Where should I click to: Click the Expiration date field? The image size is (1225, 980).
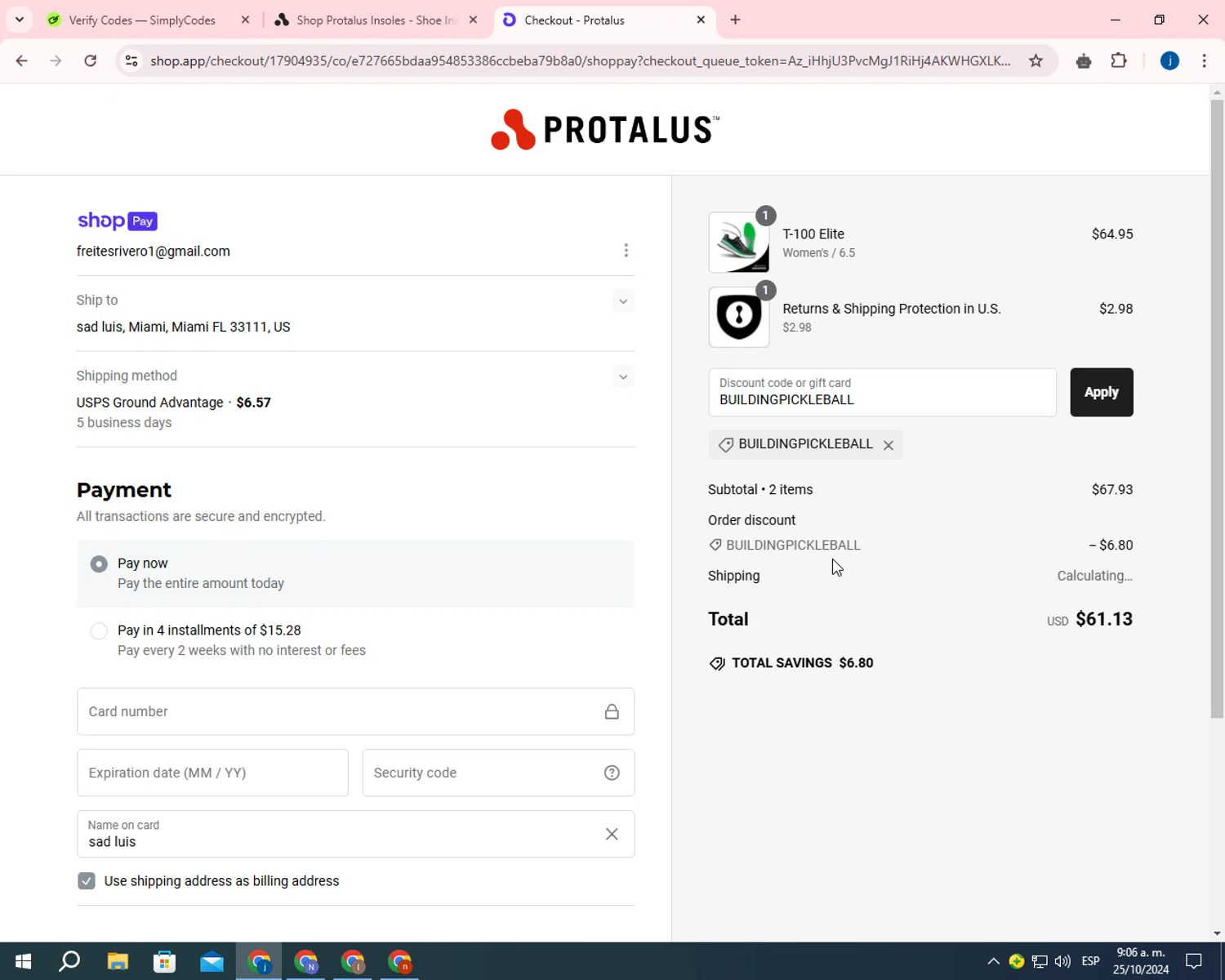[212, 773]
